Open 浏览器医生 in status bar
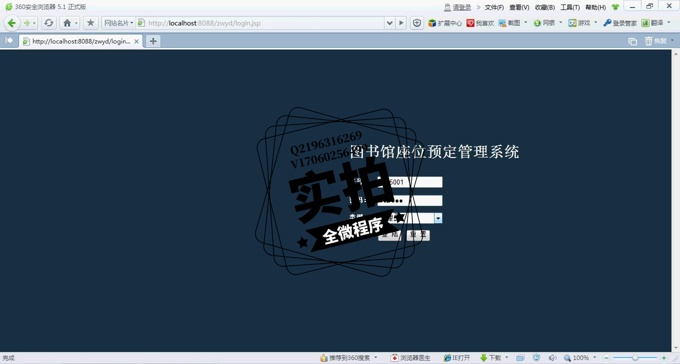The width and height of the screenshot is (680, 364). click(410, 358)
